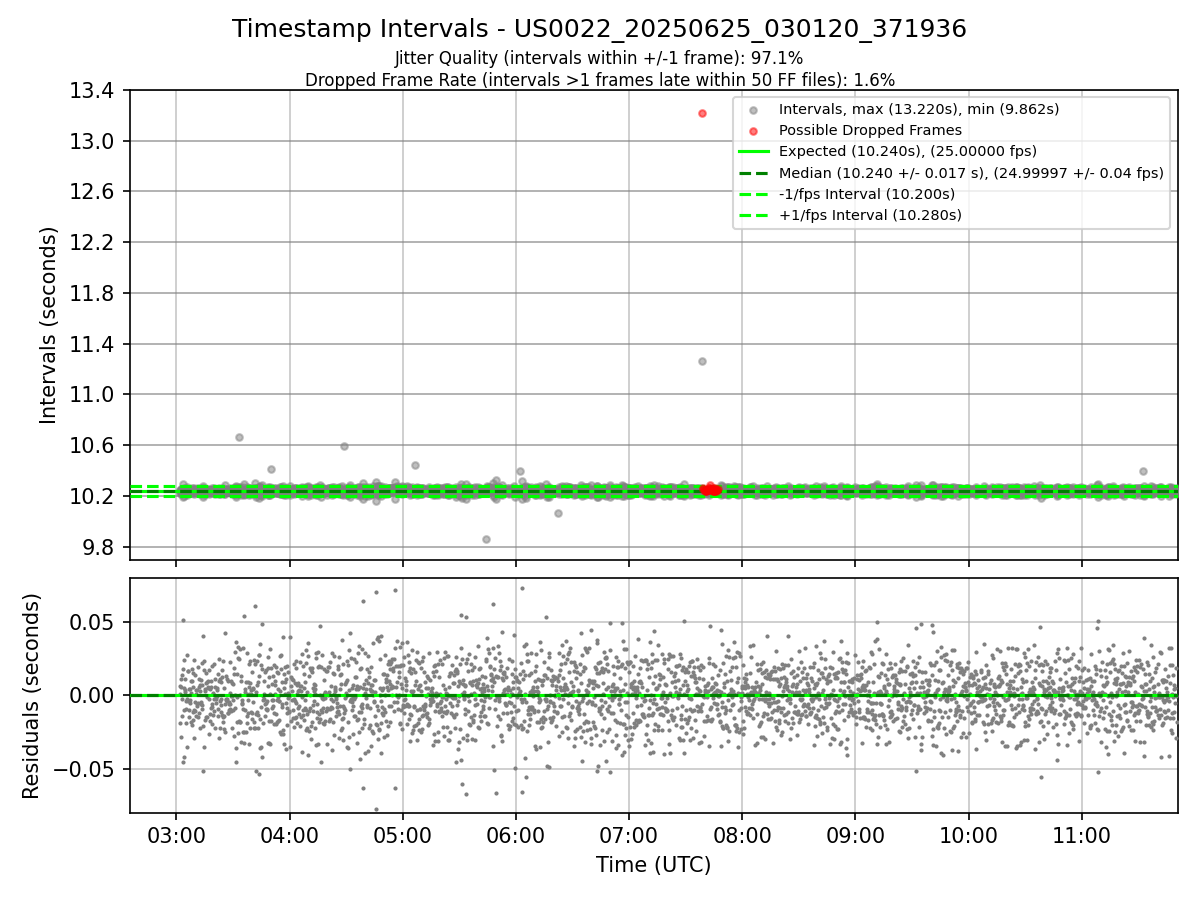Image resolution: width=1200 pixels, height=900 pixels.
Task: Select the 'Dropped Frame Rate' 1.6% subtitle line
Action: [599, 79]
